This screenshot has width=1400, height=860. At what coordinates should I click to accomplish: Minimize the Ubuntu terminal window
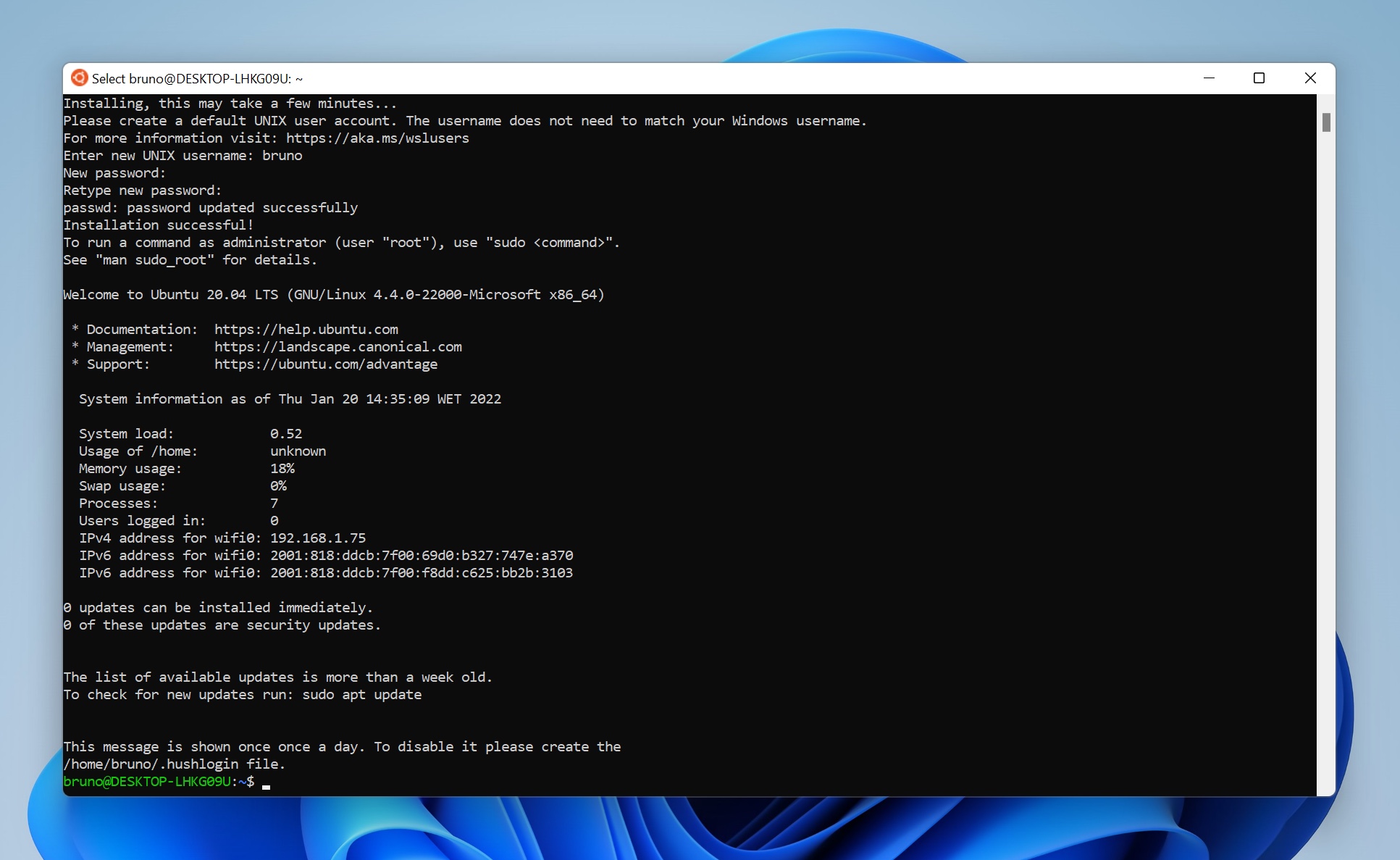coord(1209,78)
